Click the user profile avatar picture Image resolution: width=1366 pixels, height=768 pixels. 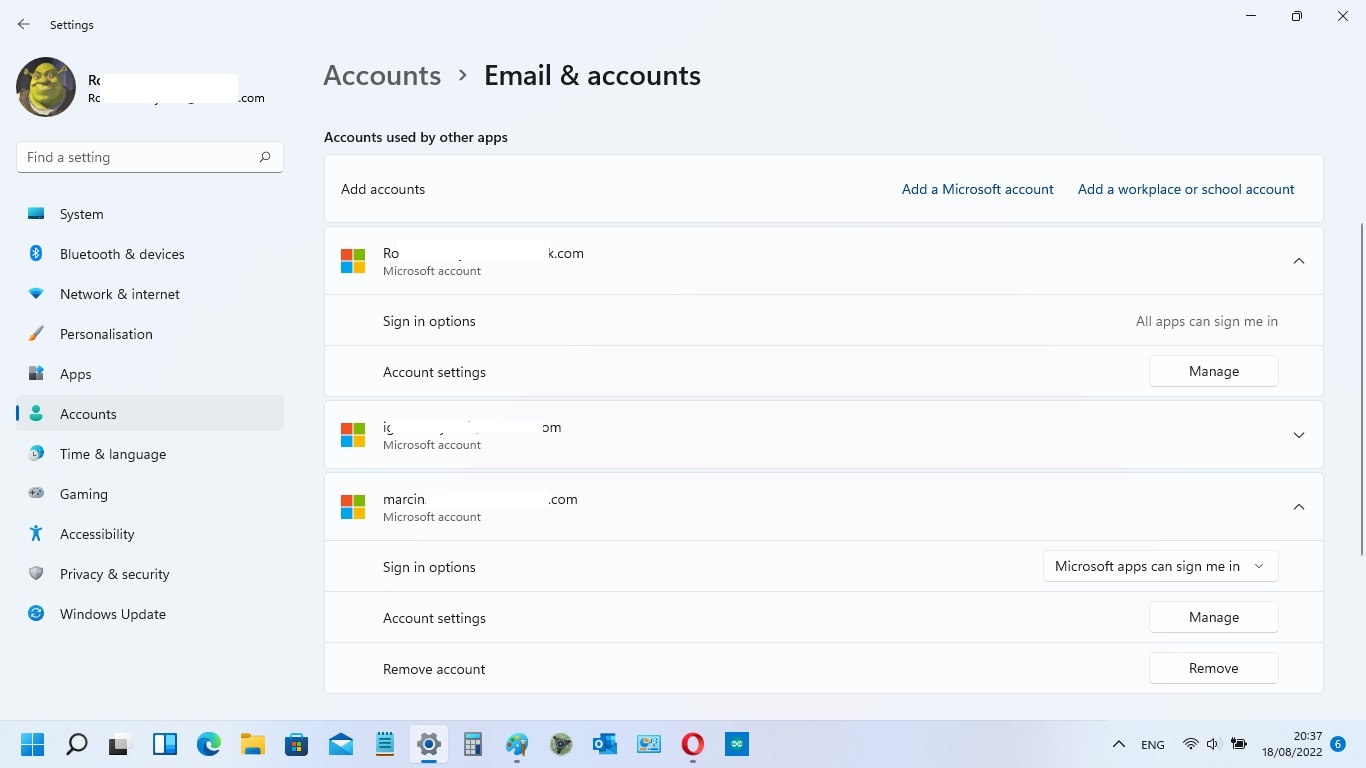46,87
